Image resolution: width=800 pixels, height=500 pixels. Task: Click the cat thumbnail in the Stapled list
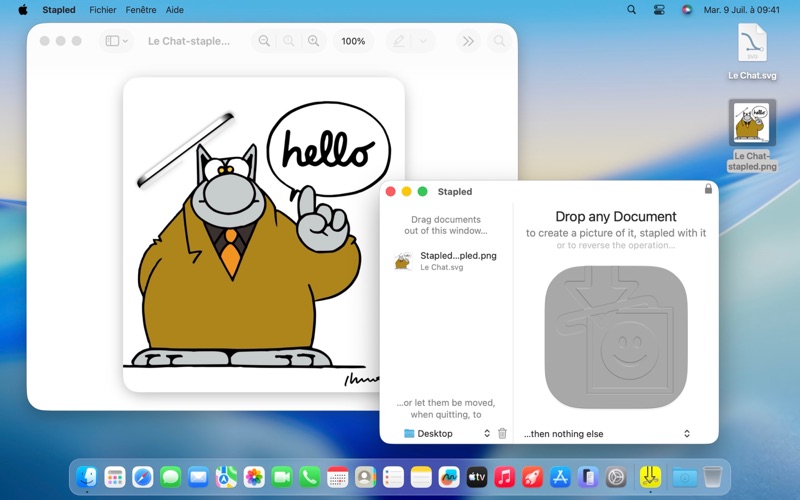click(403, 260)
